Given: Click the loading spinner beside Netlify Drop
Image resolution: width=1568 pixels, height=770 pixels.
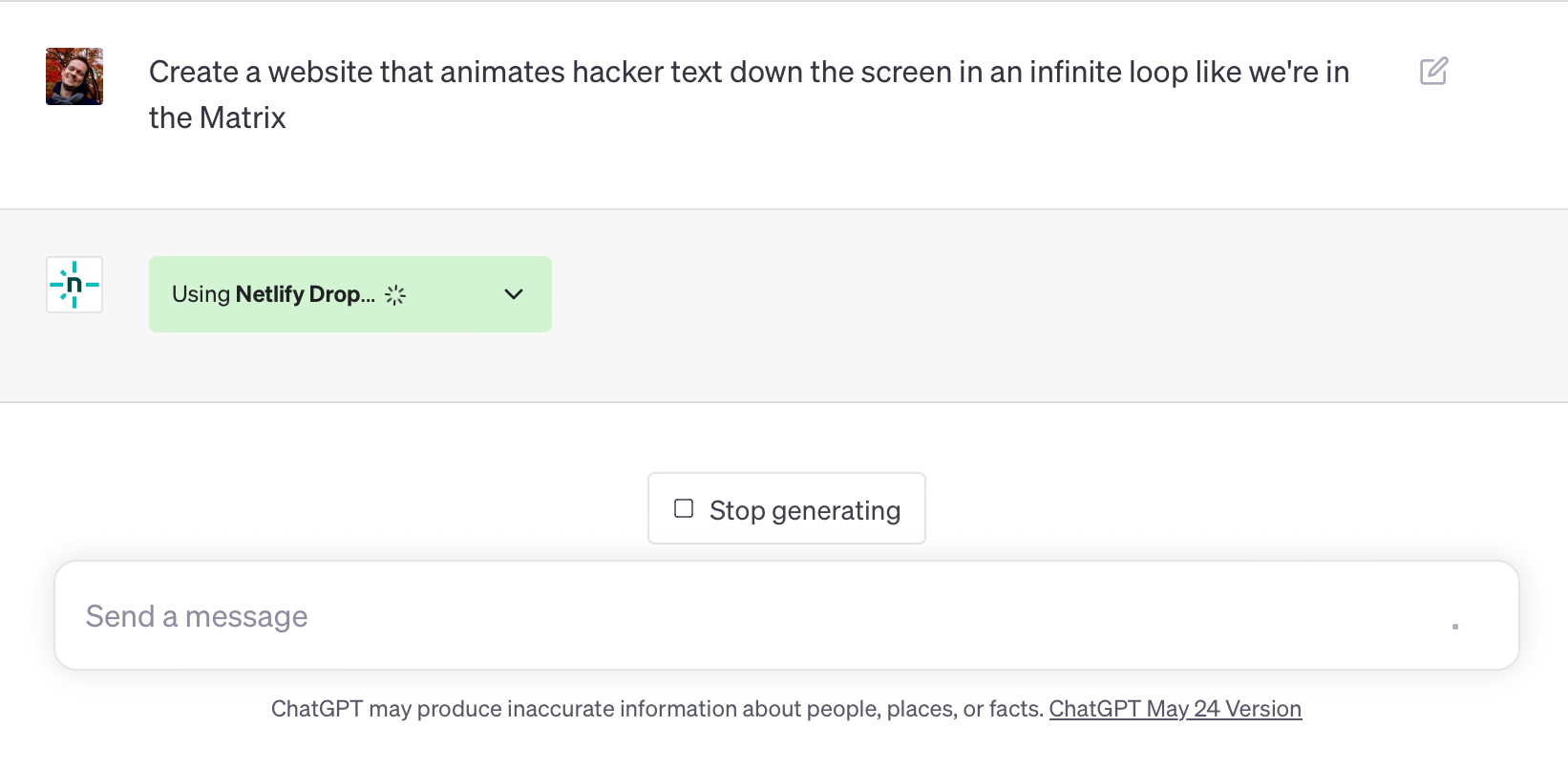Looking at the screenshot, I should [x=395, y=295].
